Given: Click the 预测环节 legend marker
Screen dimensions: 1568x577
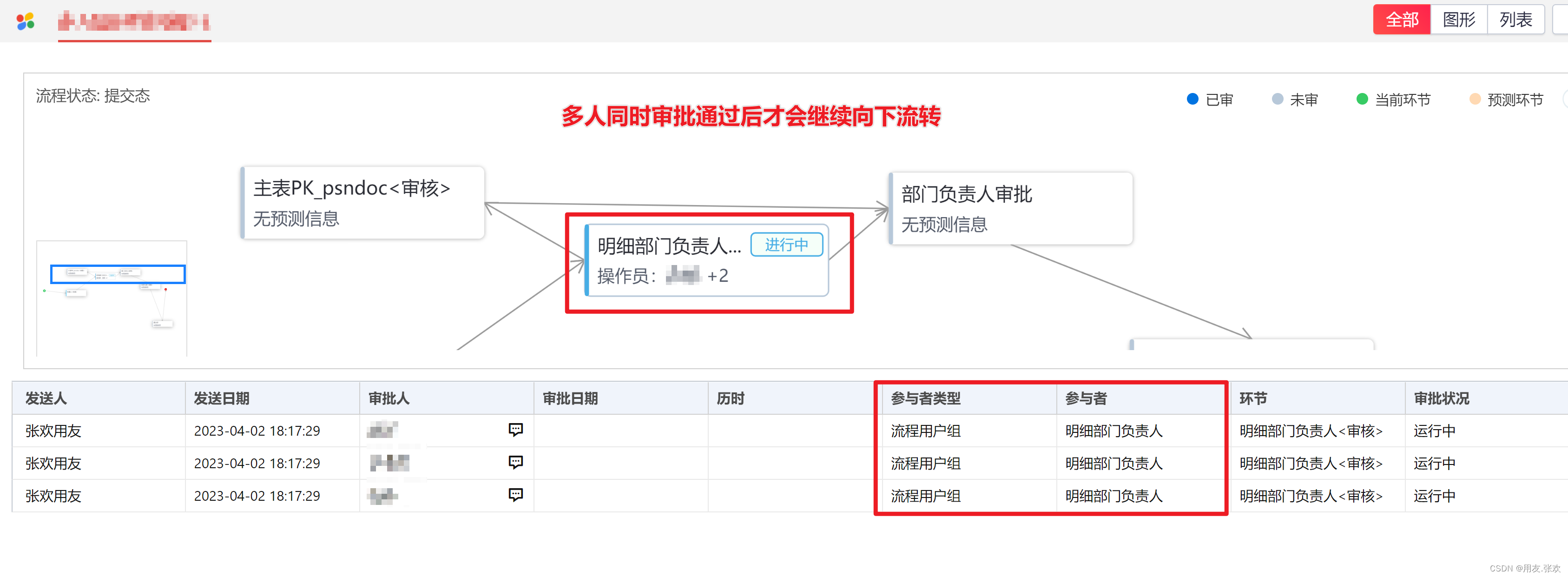Looking at the screenshot, I should click(x=1475, y=99).
